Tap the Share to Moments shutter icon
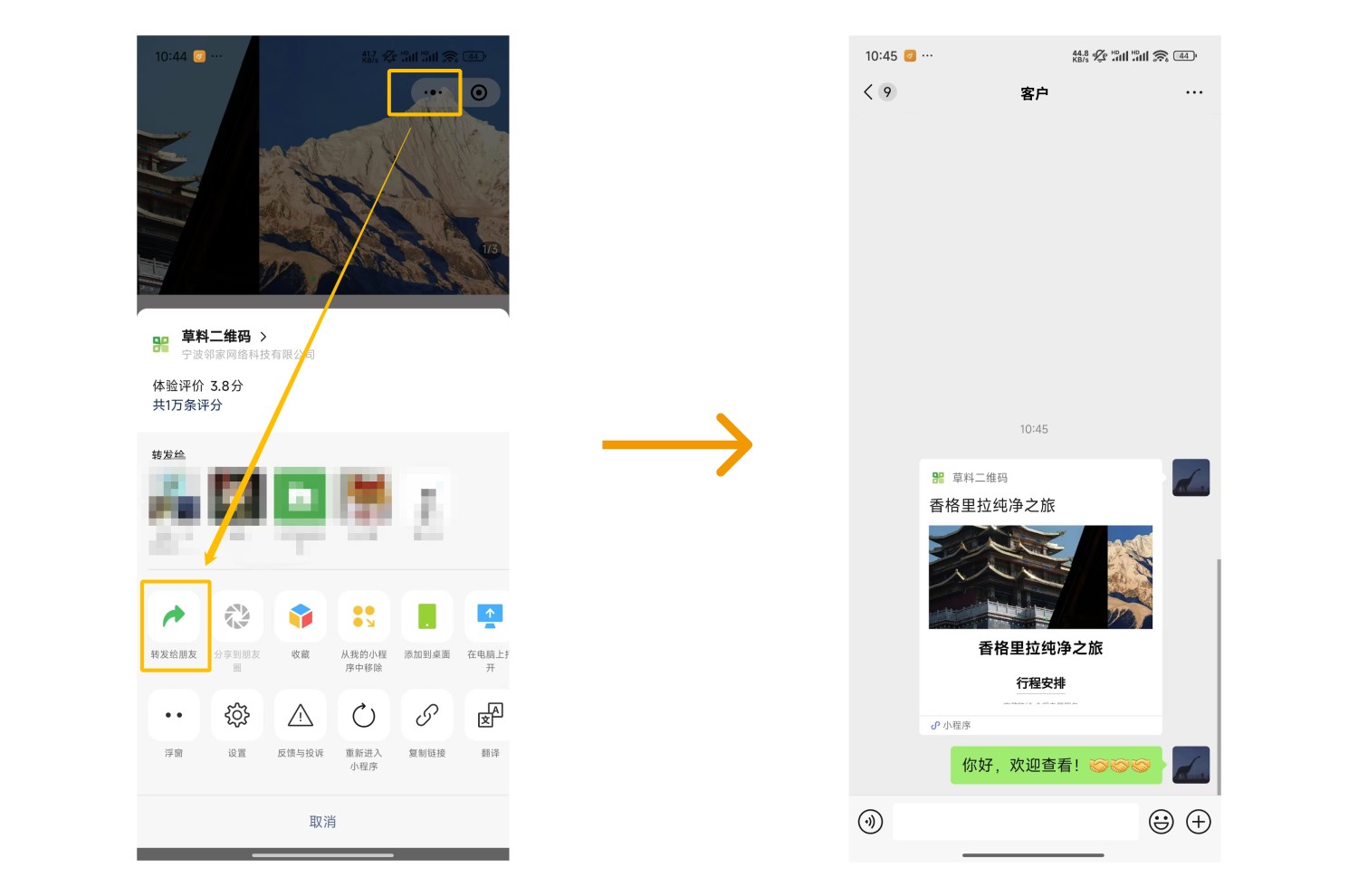 point(237,616)
